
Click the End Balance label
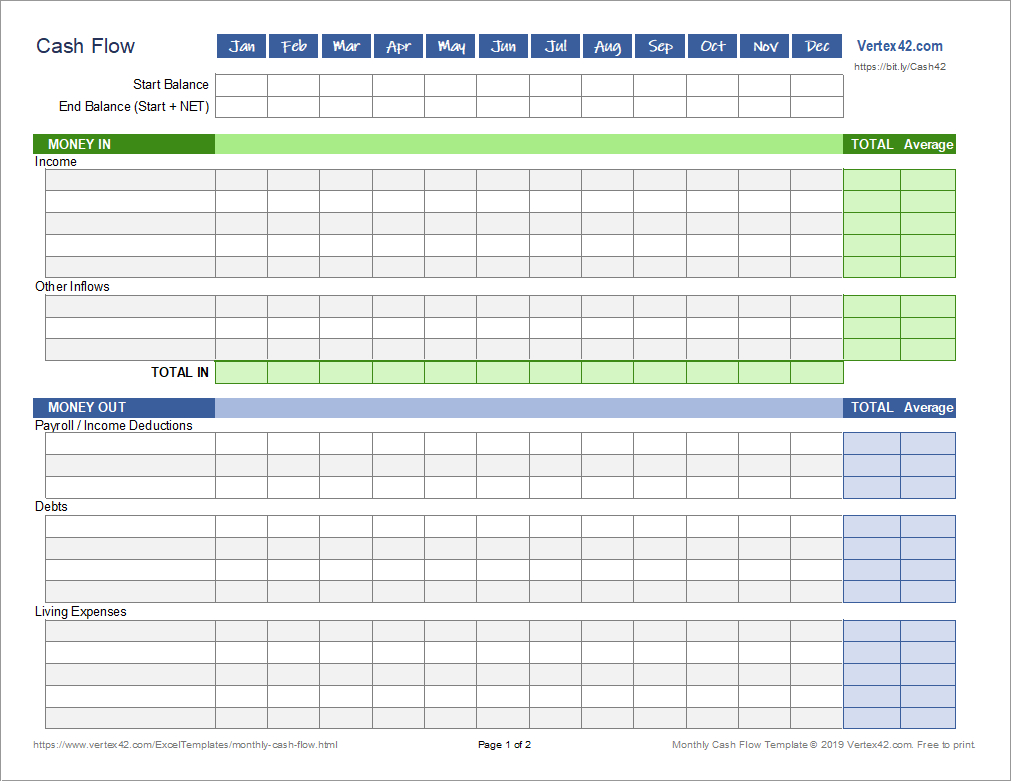[x=135, y=106]
